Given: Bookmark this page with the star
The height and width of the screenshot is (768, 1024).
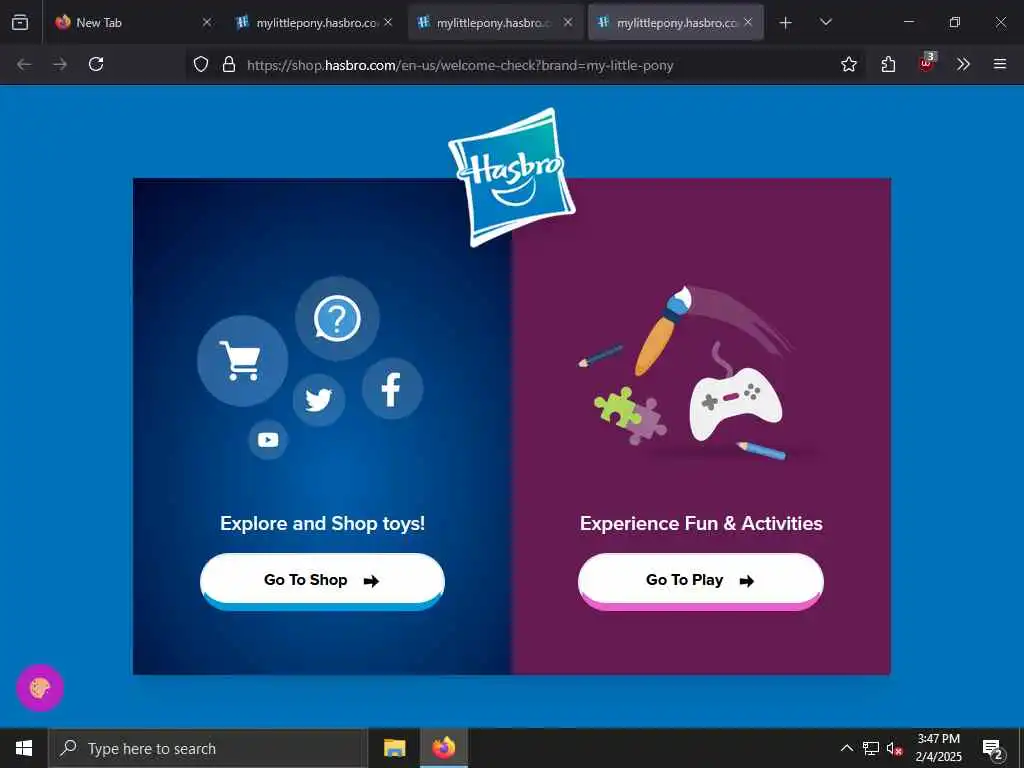Looking at the screenshot, I should tap(848, 64).
